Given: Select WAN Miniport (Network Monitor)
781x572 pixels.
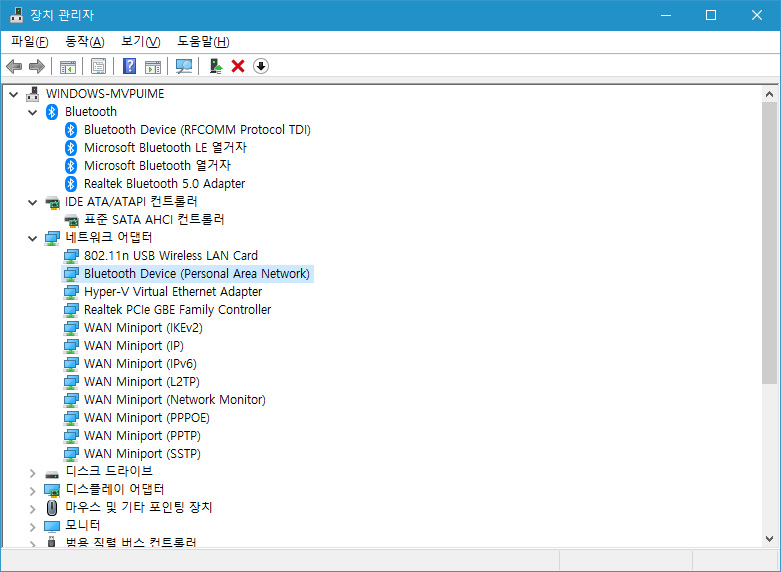Looking at the screenshot, I should pos(175,399).
